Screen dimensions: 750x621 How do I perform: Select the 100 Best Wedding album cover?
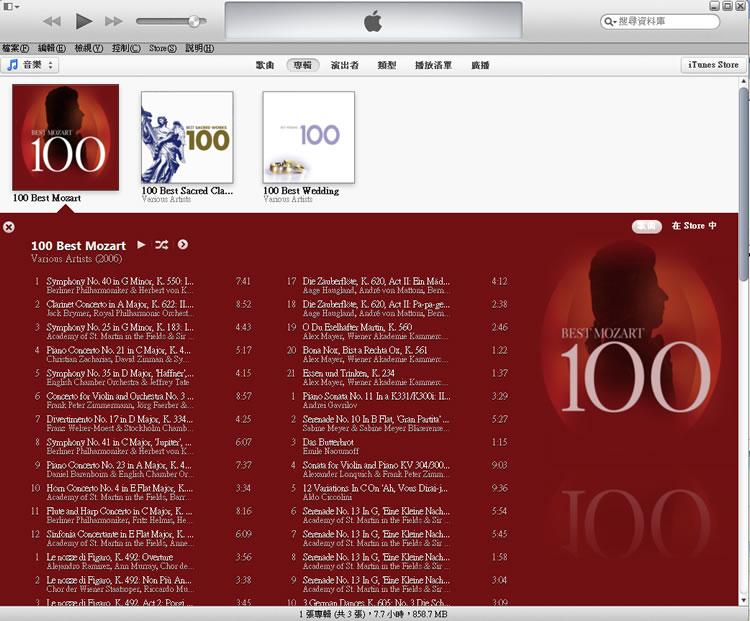(309, 137)
